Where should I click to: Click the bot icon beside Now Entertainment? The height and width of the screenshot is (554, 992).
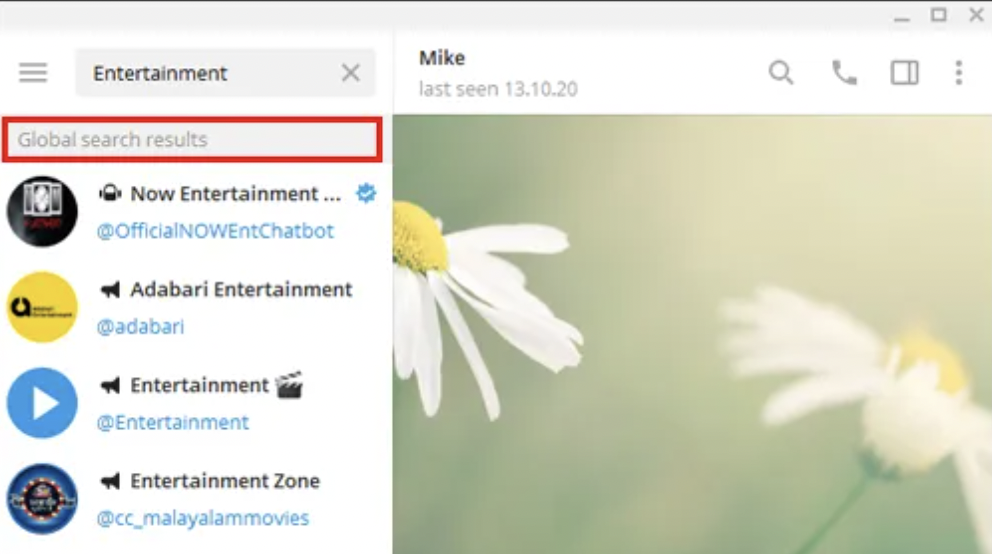110,193
